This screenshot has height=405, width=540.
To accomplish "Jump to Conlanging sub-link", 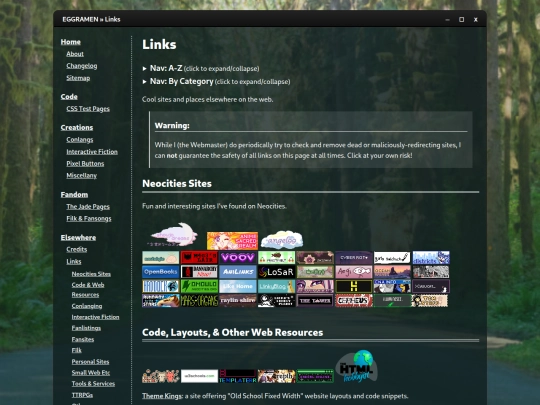I will tap(87, 306).
